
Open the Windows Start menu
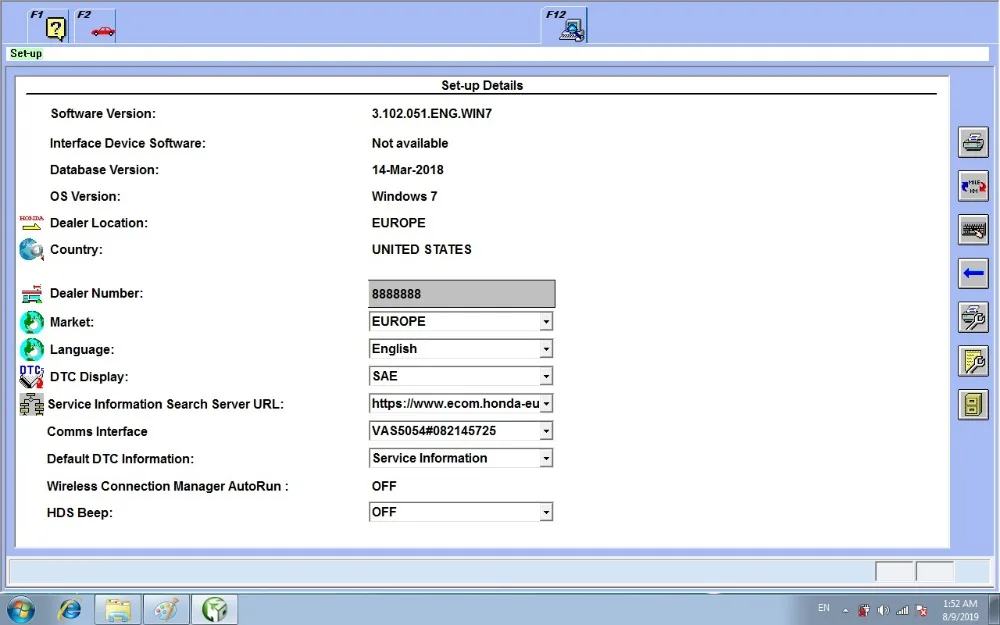19,610
